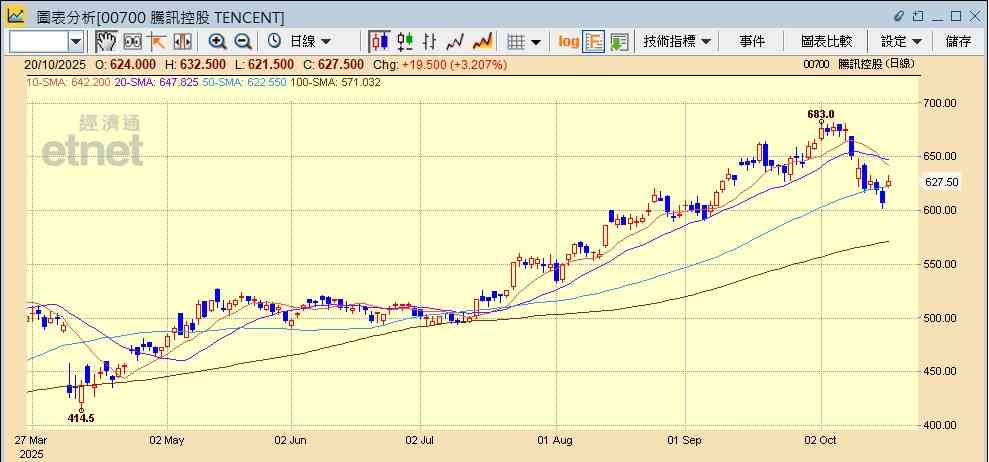This screenshot has width=989, height=462.
Task: Switch to line chart type
Action: pyautogui.click(x=456, y=41)
